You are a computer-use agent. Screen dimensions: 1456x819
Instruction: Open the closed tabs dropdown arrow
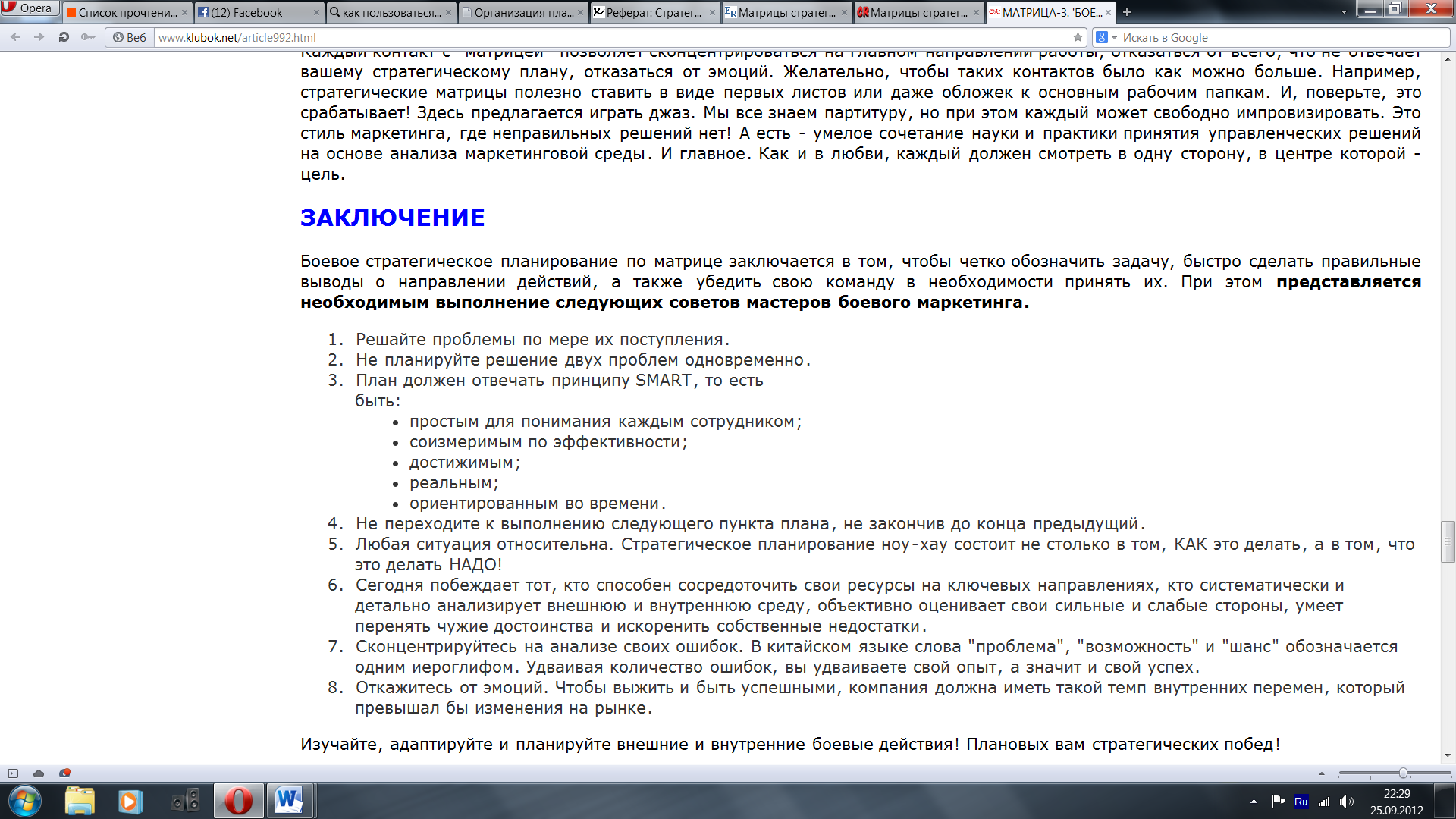(x=1345, y=12)
